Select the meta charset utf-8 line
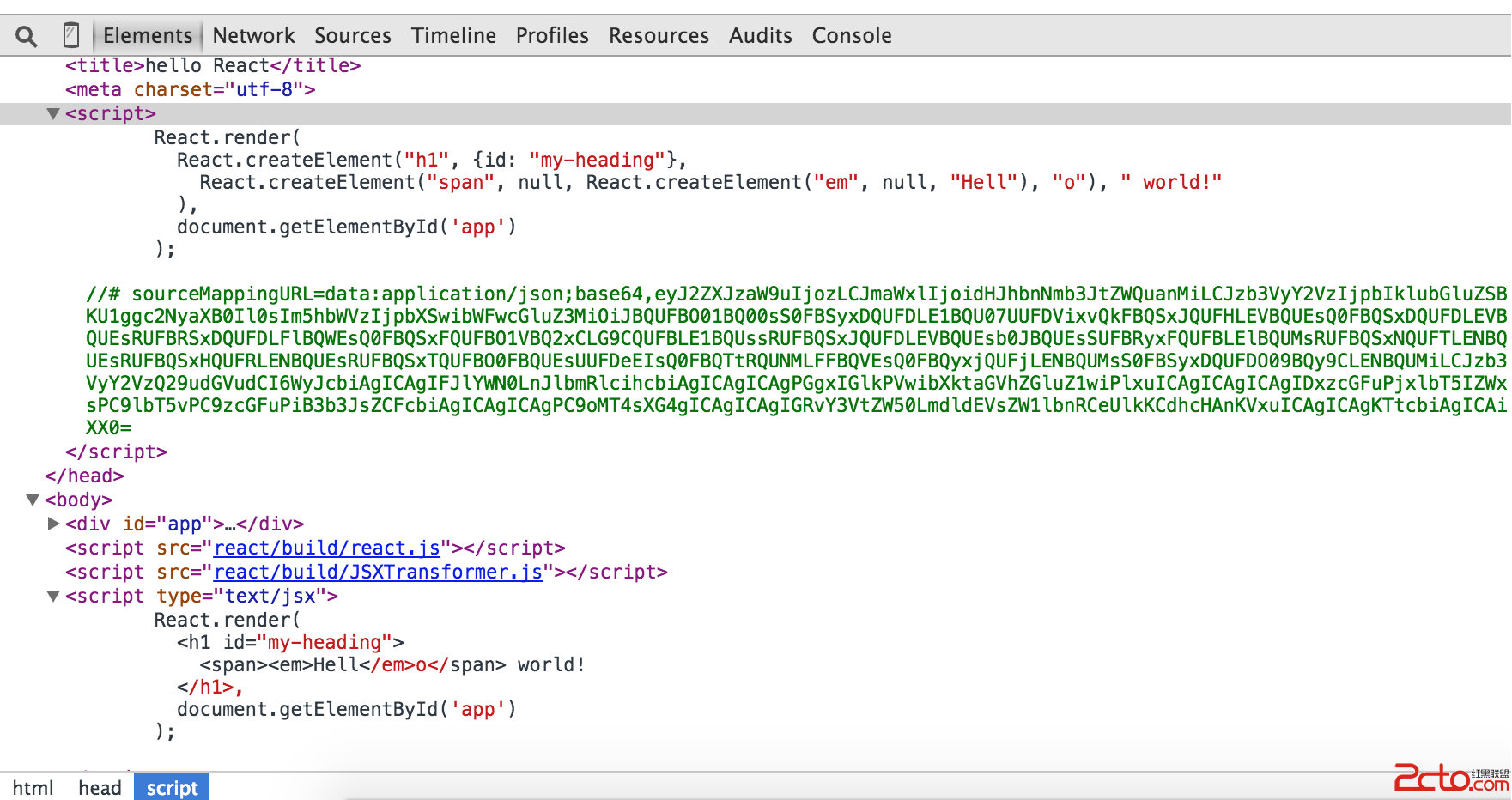The image size is (1512, 800). (x=190, y=90)
